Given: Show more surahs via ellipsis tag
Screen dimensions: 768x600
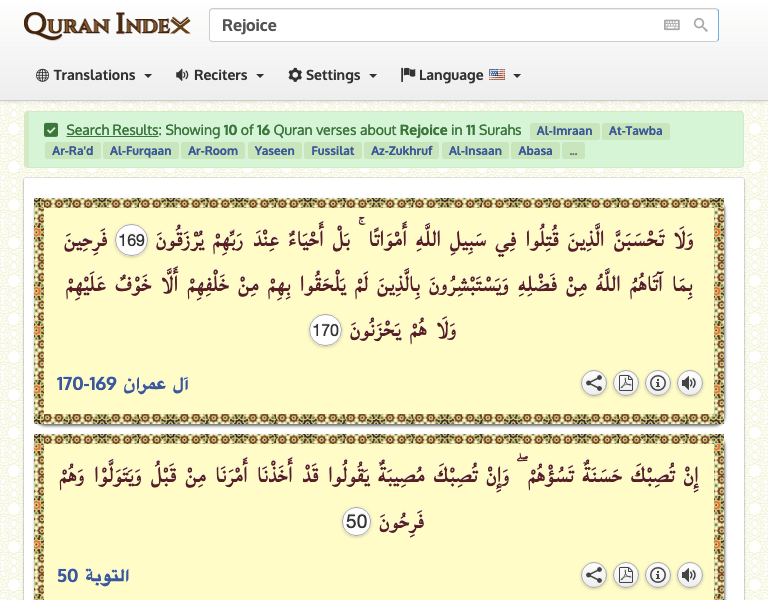Looking at the screenshot, I should coord(573,151).
